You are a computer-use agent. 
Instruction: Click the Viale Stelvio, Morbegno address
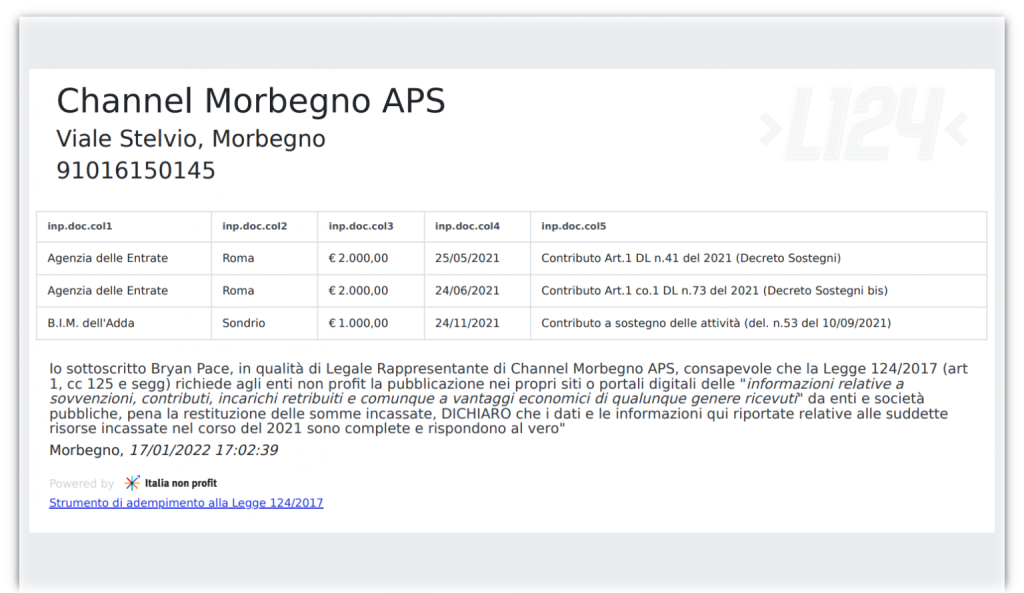191,138
